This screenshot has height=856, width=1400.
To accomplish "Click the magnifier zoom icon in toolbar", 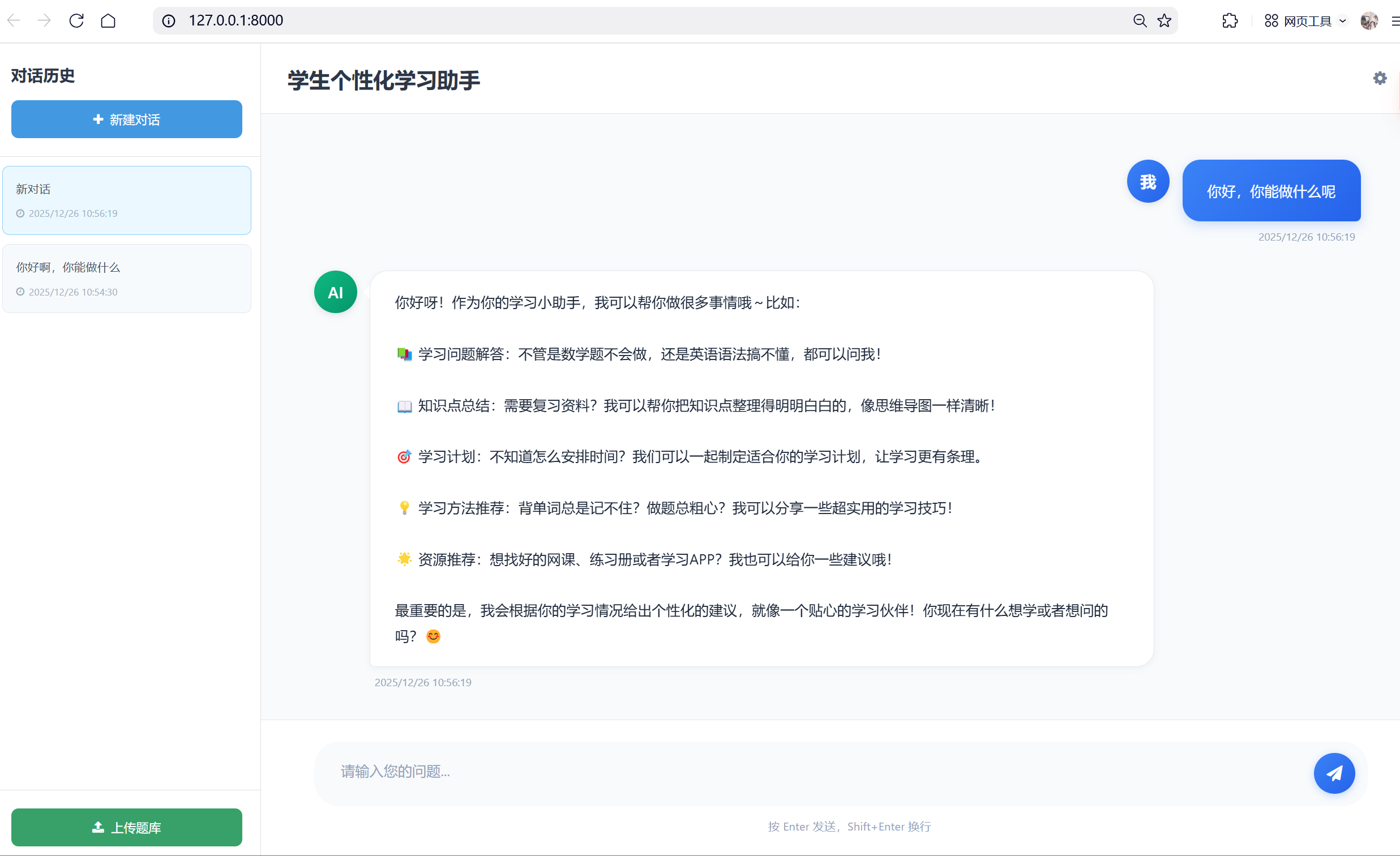I will click(x=1139, y=20).
